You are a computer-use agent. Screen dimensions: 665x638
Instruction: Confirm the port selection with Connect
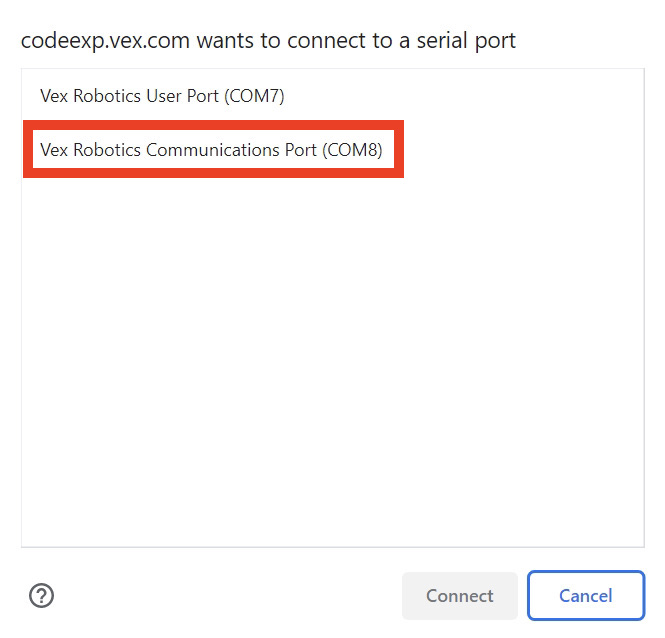(459, 596)
